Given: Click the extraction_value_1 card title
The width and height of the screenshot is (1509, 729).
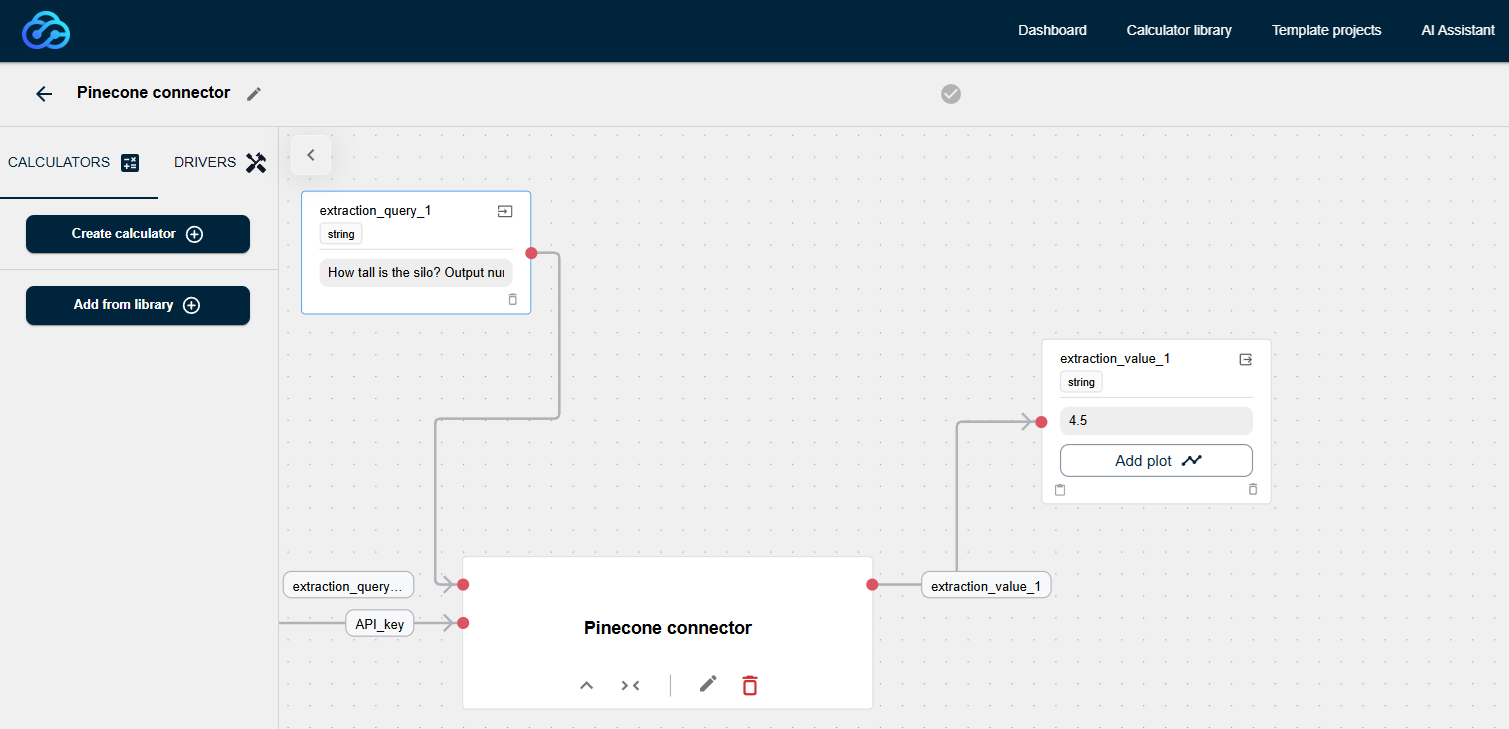Looking at the screenshot, I should click(x=1115, y=359).
